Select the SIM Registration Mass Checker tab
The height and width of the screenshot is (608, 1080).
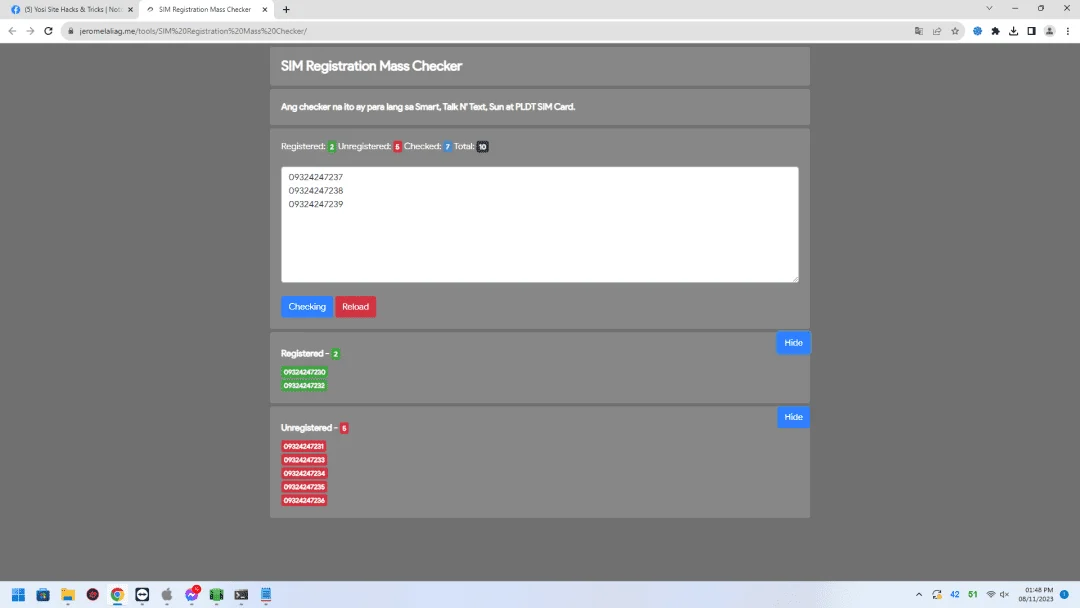coord(205,10)
